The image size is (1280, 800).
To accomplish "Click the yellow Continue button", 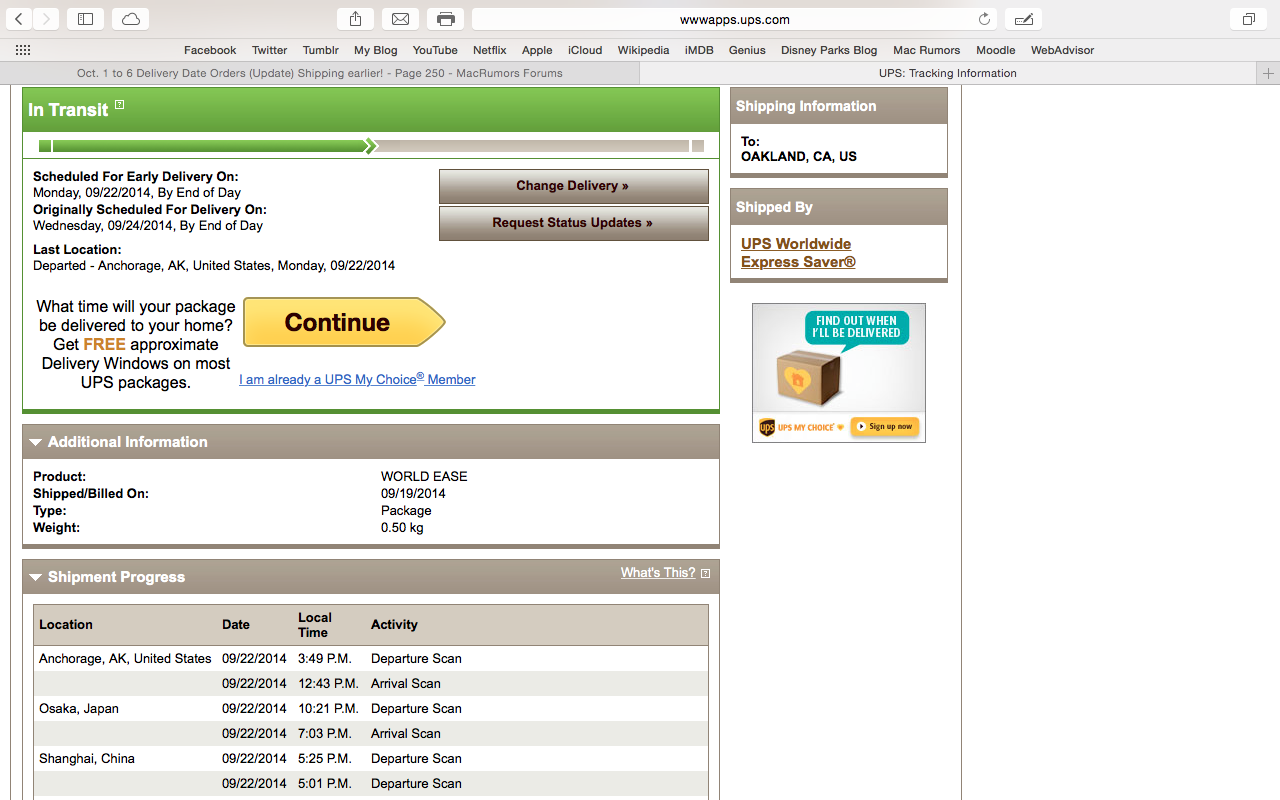I will (343, 322).
